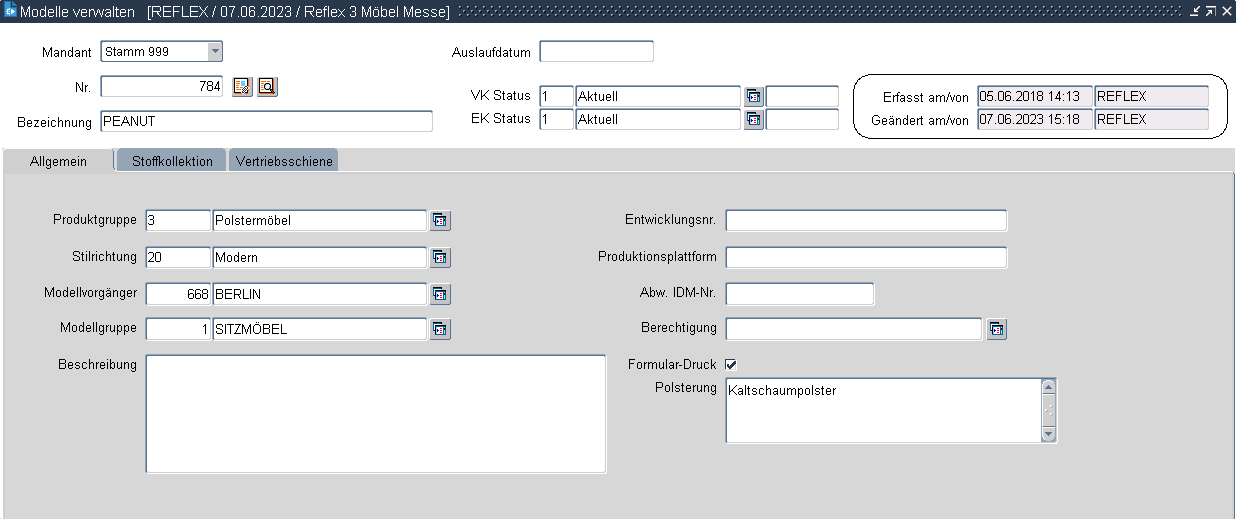Switch to the Stoffkollektion tab
Viewport: 1236px width, 519px height.
pos(172,161)
